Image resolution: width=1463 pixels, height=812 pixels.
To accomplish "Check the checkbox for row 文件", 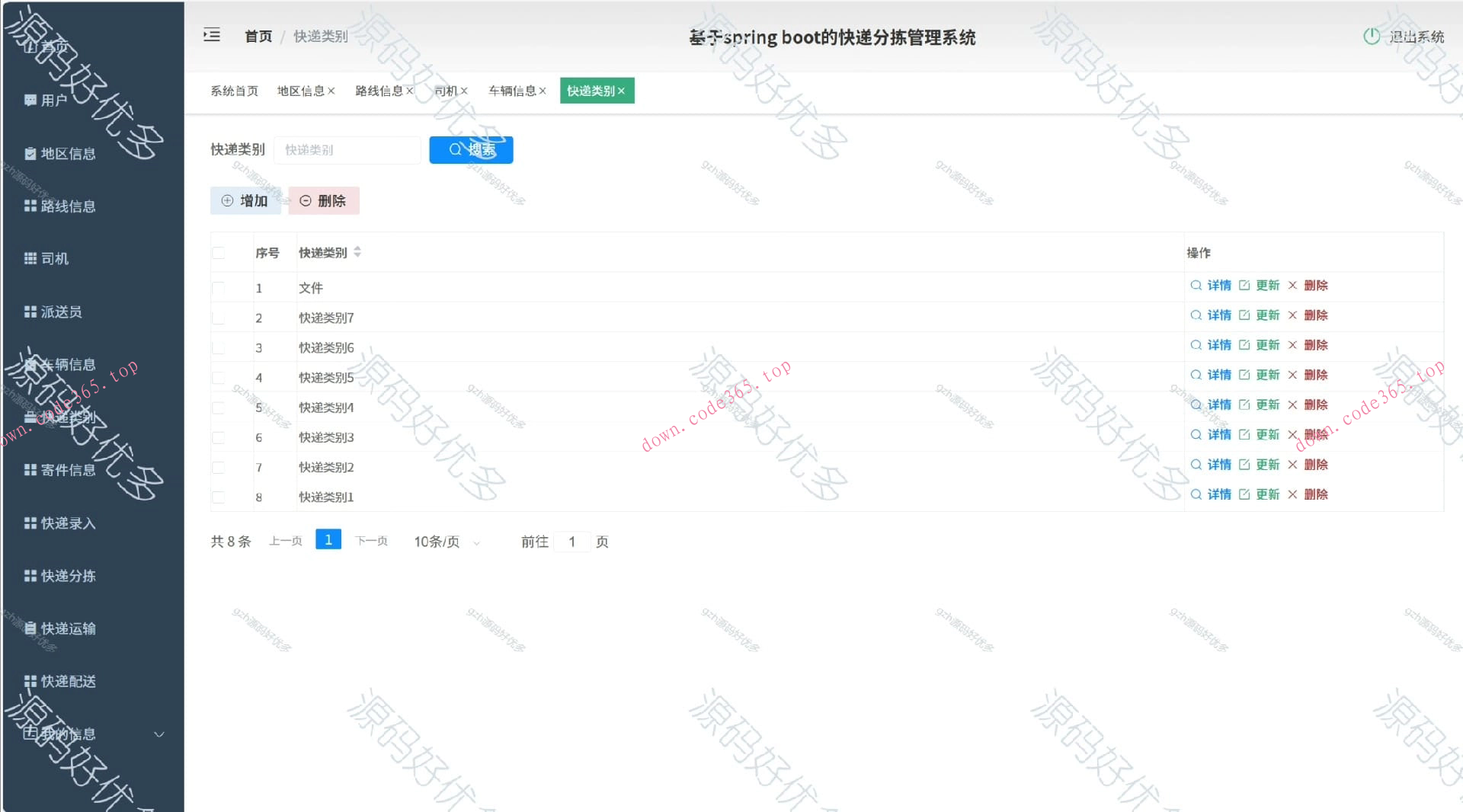I will coord(218,288).
